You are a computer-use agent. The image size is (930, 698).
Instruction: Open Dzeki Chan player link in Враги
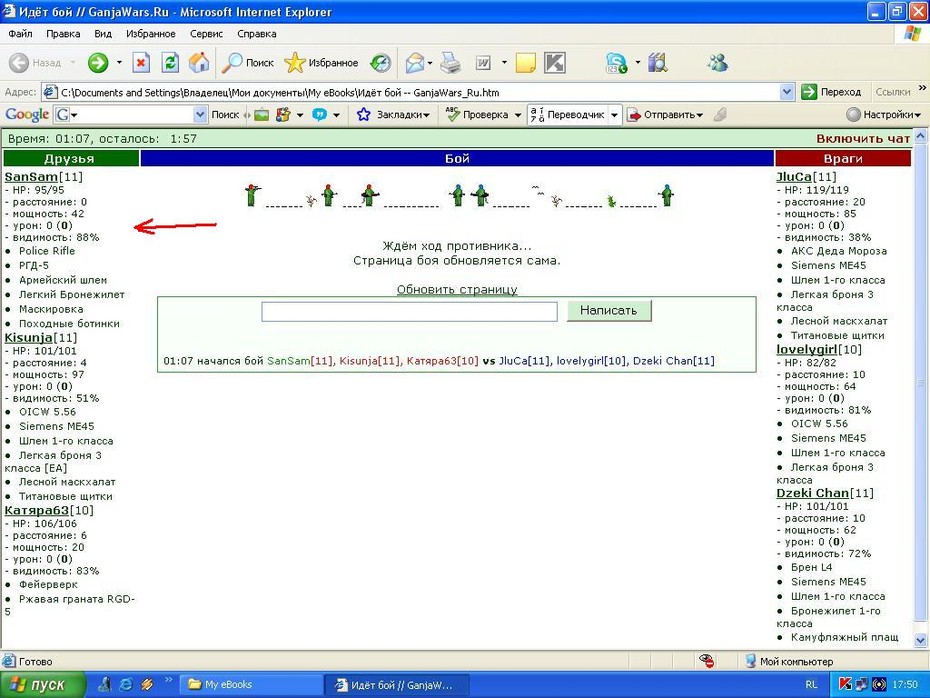click(x=813, y=493)
